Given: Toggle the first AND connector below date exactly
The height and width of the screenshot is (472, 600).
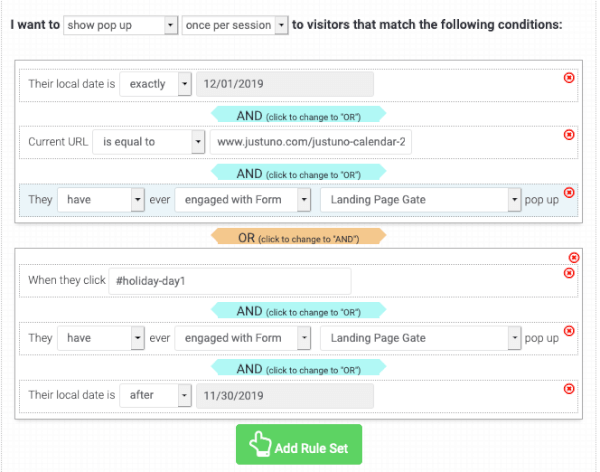Looking at the screenshot, I should pos(298,114).
